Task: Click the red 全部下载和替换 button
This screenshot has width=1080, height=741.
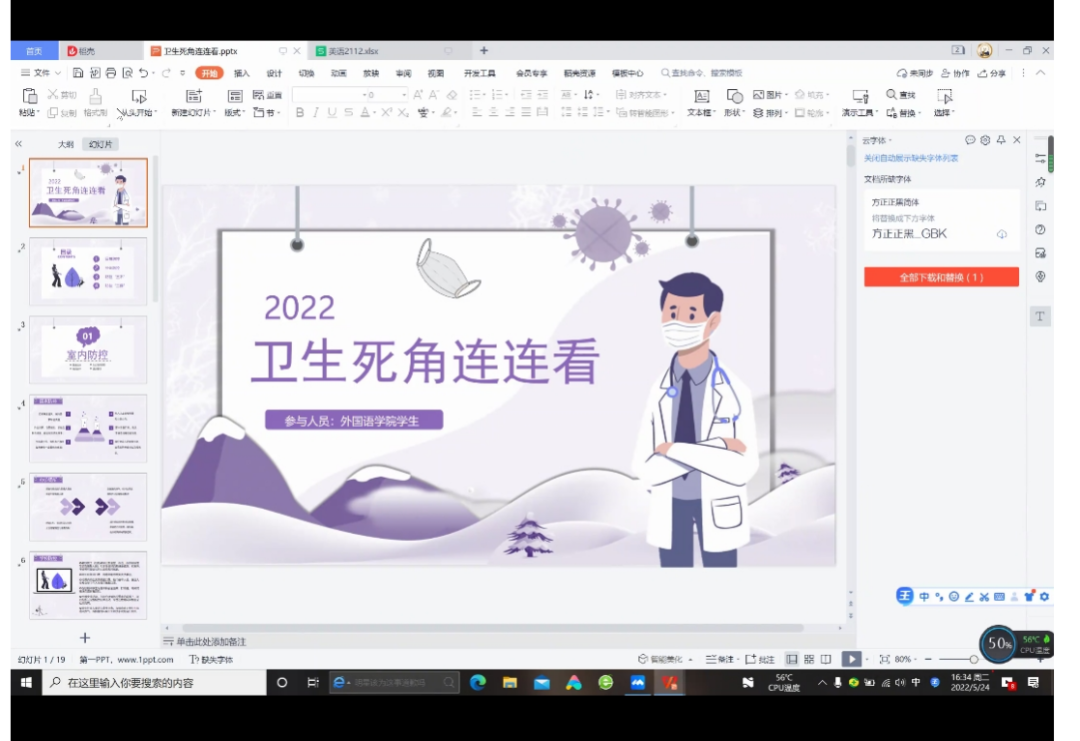Action: 941,277
